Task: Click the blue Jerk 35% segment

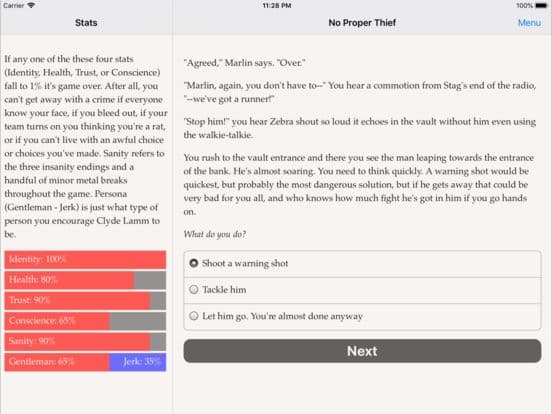Action: [x=138, y=362]
